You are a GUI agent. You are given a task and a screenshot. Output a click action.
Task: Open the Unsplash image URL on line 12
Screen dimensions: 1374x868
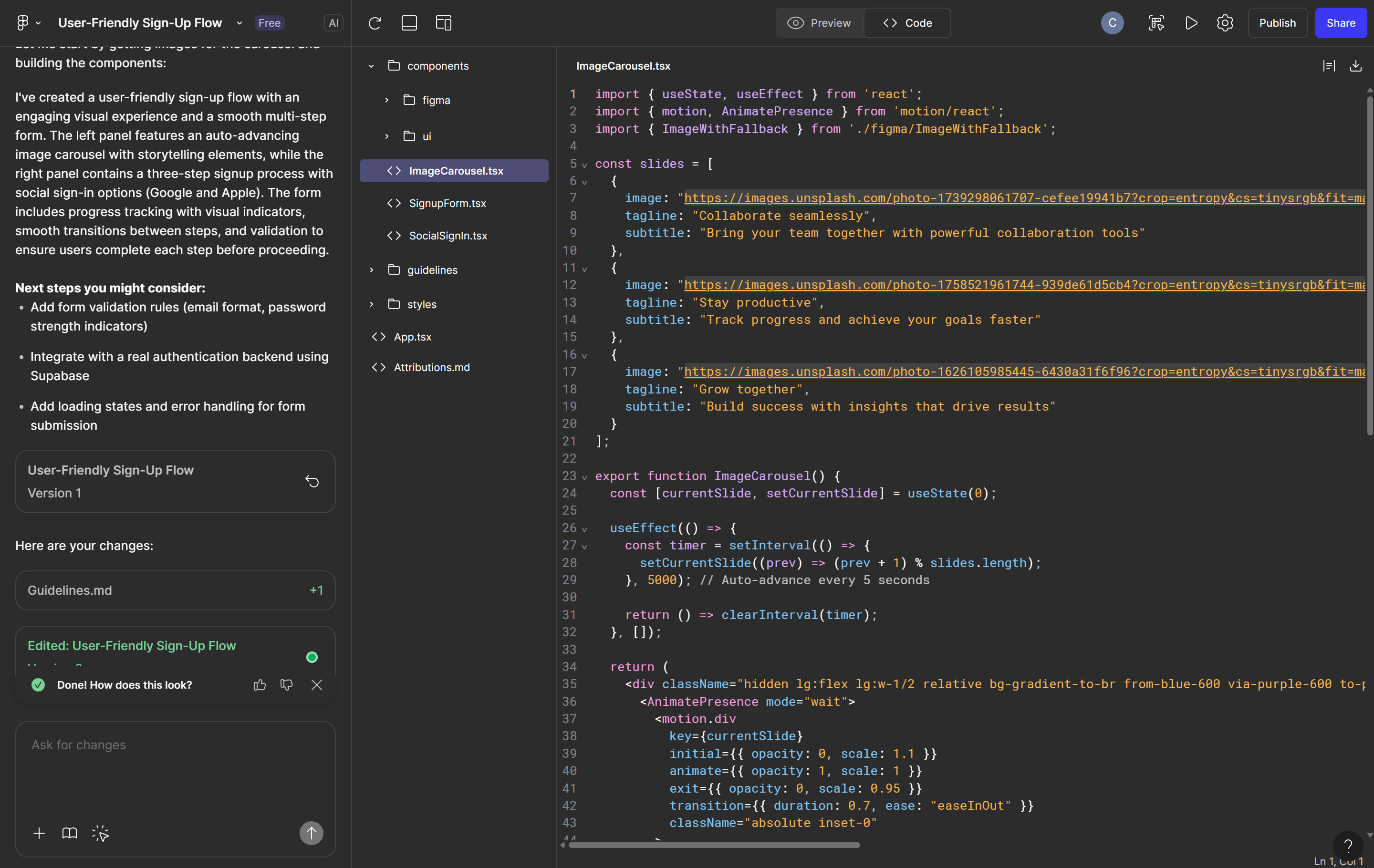click(1024, 285)
